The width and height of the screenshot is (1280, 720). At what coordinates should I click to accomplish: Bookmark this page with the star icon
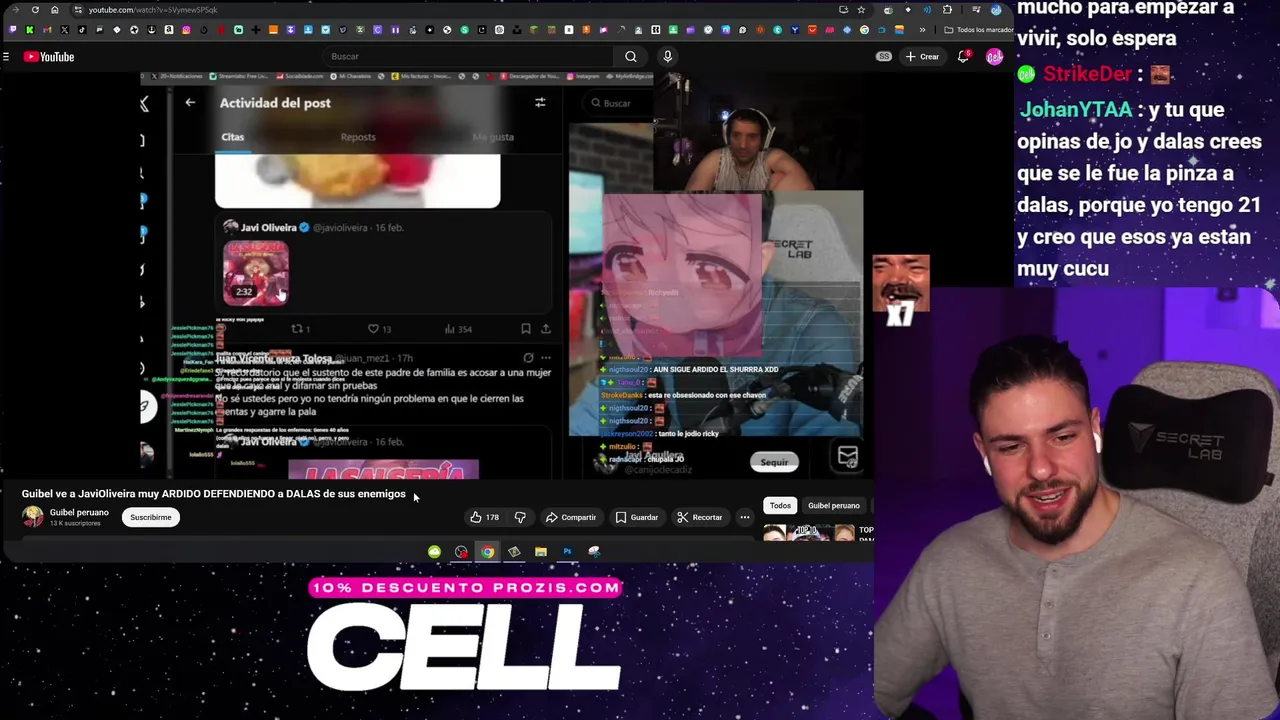point(861,10)
